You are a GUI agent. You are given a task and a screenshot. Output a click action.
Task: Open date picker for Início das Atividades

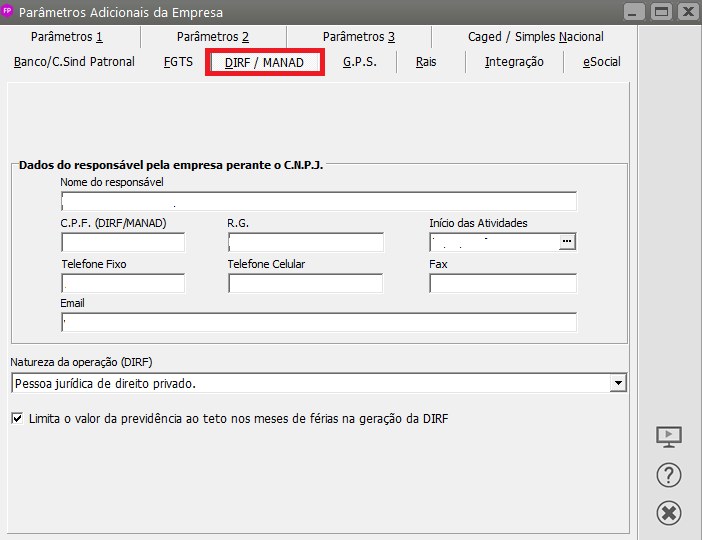click(x=568, y=242)
